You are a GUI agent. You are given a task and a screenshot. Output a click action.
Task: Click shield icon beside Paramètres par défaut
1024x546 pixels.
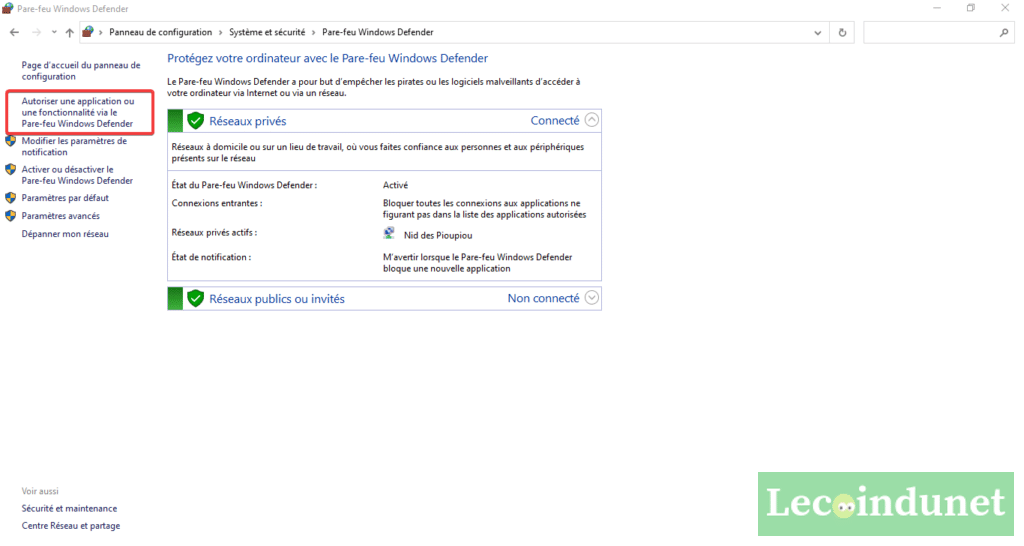click(x=10, y=198)
